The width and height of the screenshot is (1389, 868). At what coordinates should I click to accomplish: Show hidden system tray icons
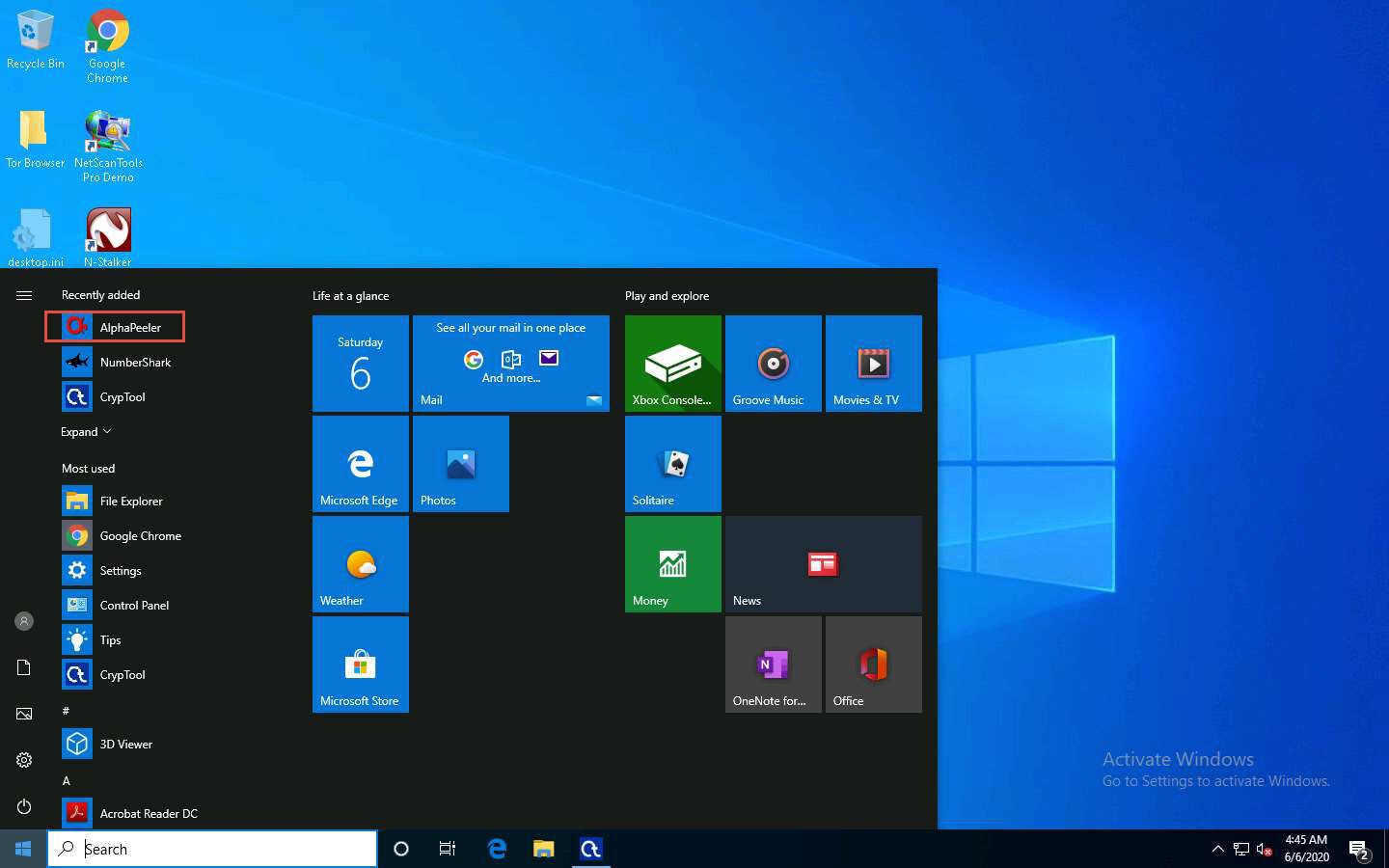point(1217,849)
